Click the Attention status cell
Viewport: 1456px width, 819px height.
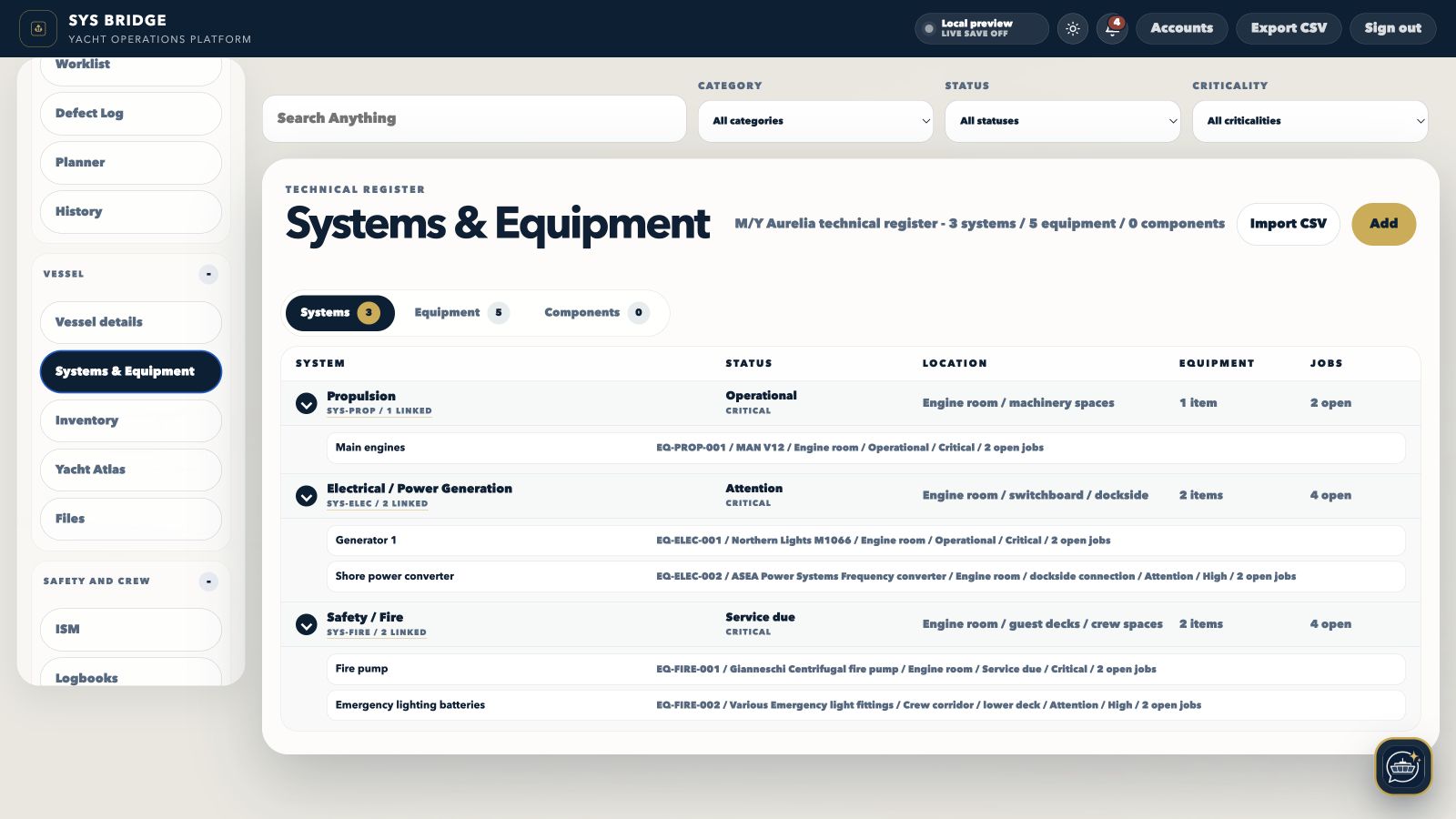tap(753, 489)
